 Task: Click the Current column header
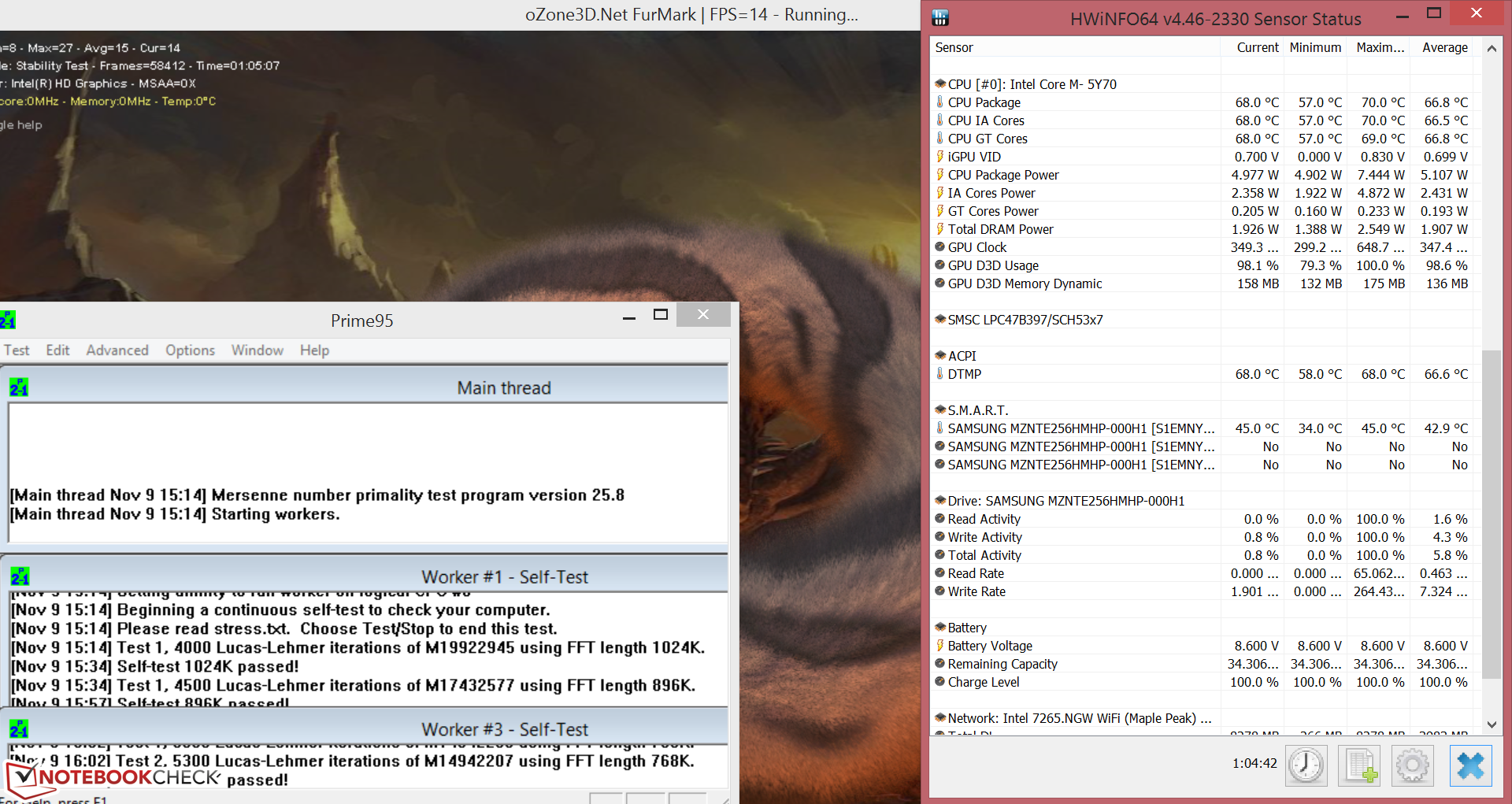1252,47
